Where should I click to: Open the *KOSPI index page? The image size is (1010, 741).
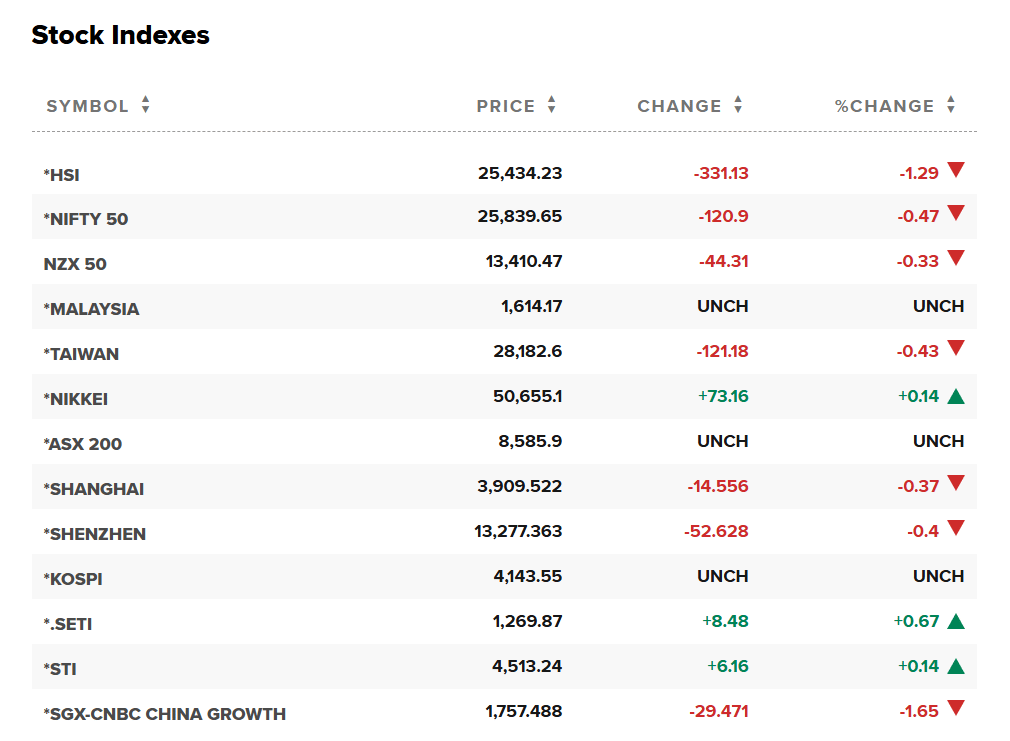tap(73, 579)
